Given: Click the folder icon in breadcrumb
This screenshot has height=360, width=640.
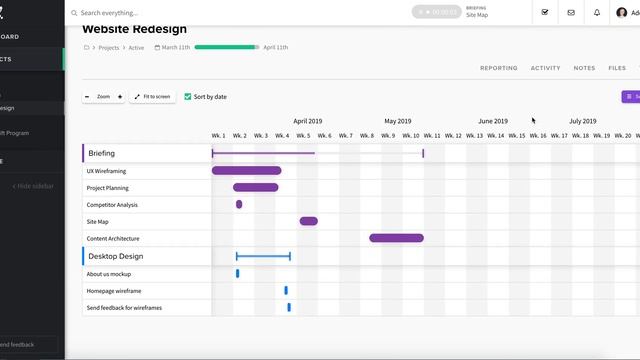Looking at the screenshot, I should point(87,47).
